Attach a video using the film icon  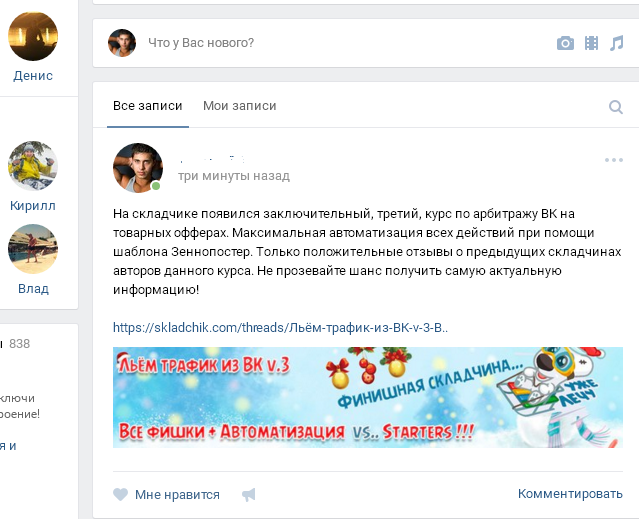pos(591,43)
